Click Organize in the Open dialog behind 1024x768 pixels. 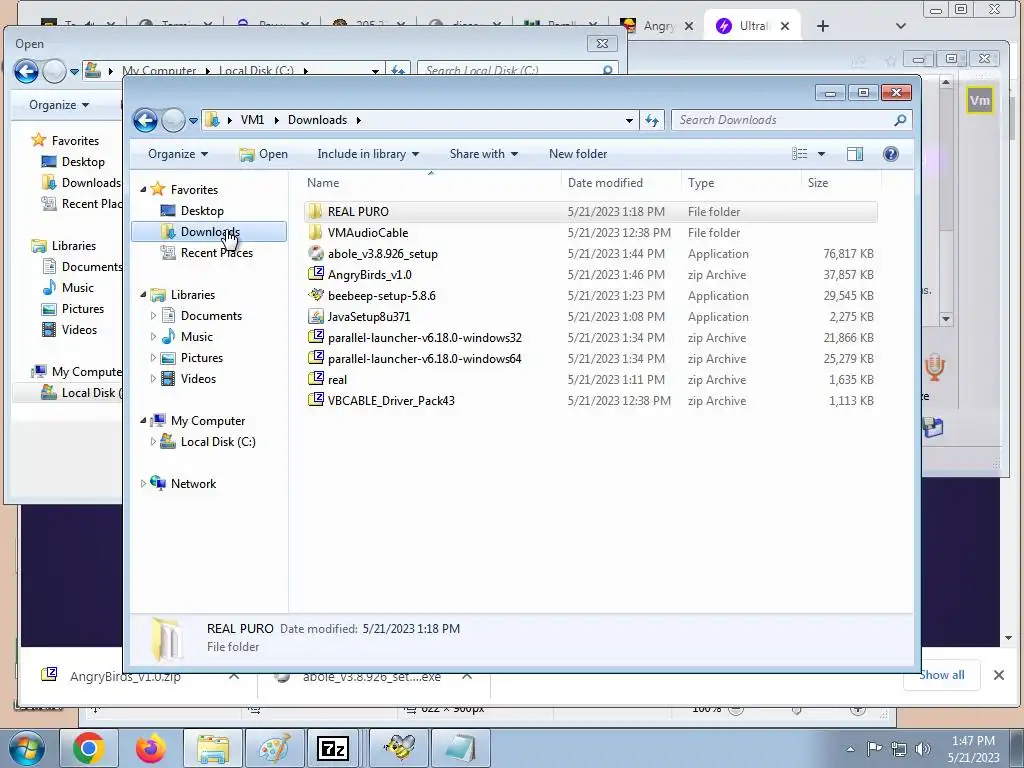pyautogui.click(x=59, y=104)
